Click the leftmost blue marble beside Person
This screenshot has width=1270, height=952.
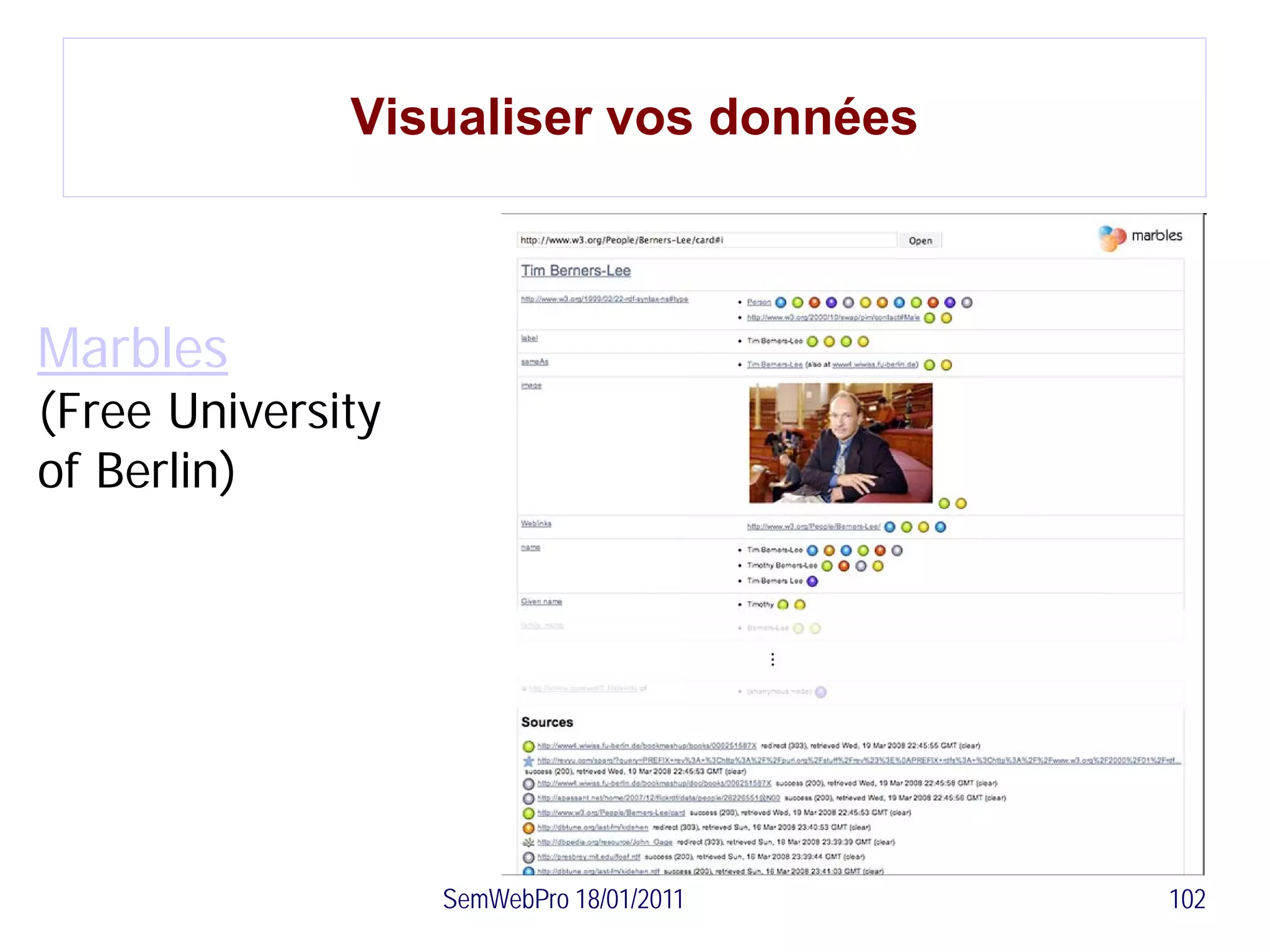(x=781, y=302)
